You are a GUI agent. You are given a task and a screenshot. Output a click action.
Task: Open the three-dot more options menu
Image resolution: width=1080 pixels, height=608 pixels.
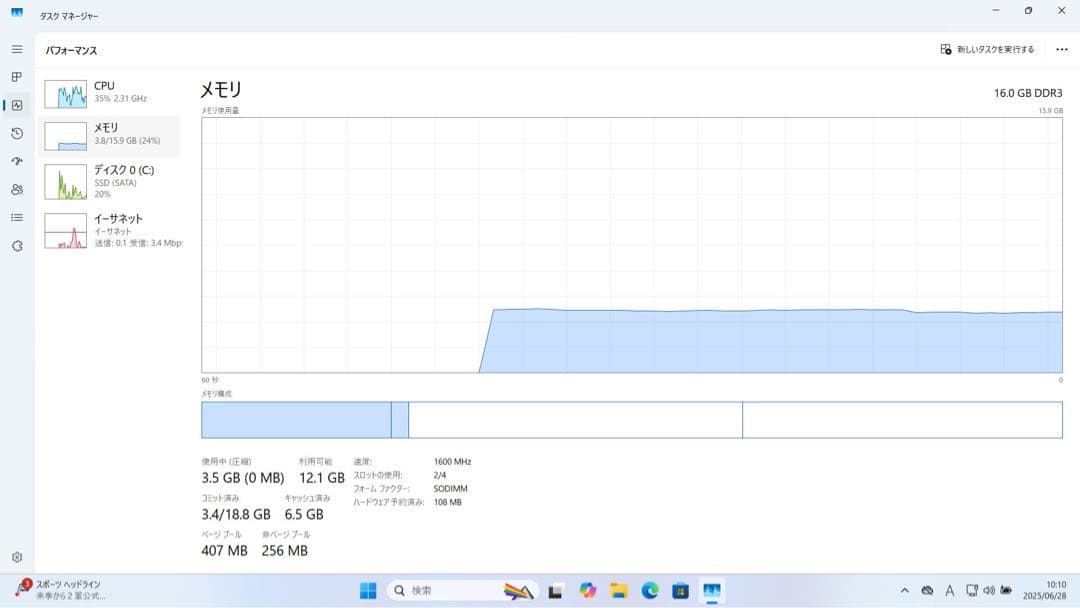click(x=1061, y=50)
